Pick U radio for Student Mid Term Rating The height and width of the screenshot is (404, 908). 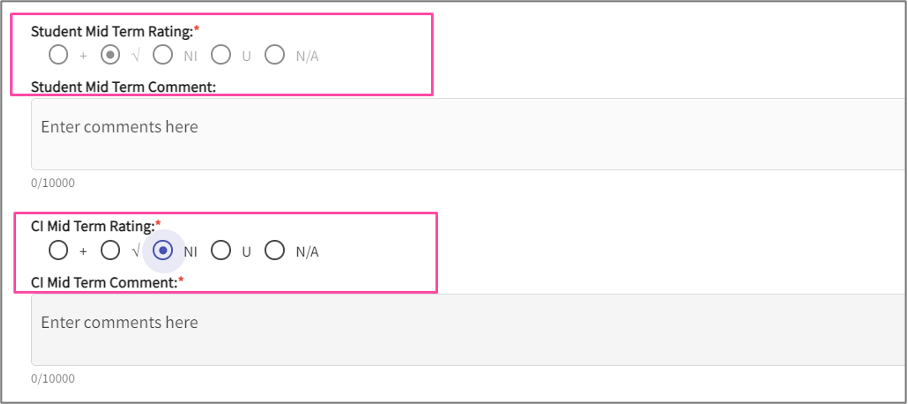(x=221, y=55)
